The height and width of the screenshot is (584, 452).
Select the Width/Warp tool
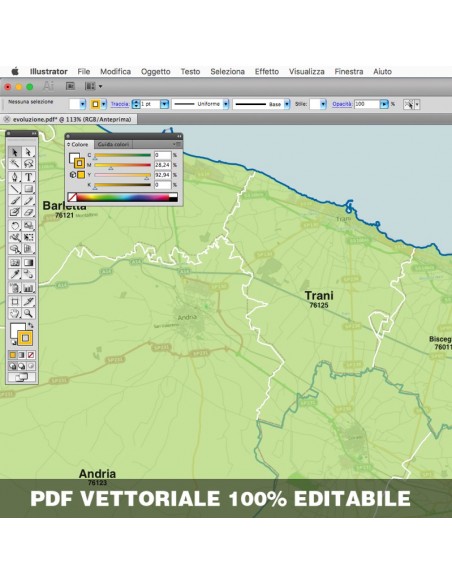click(15, 237)
